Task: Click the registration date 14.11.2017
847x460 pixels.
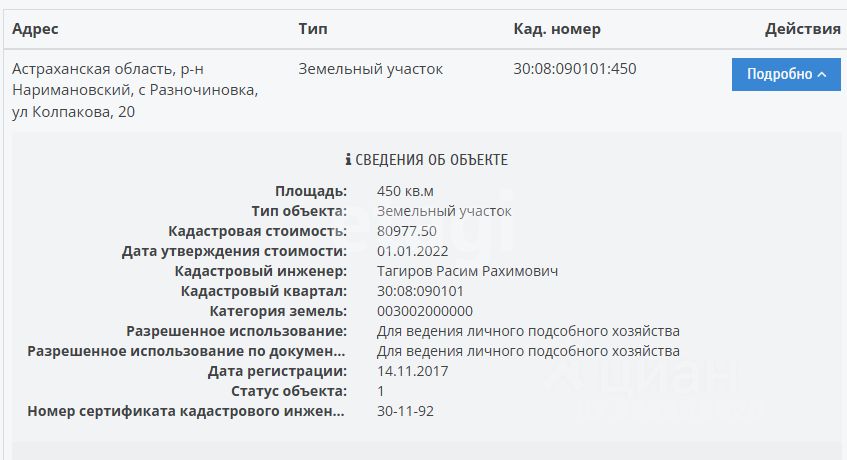Action: click(x=412, y=371)
